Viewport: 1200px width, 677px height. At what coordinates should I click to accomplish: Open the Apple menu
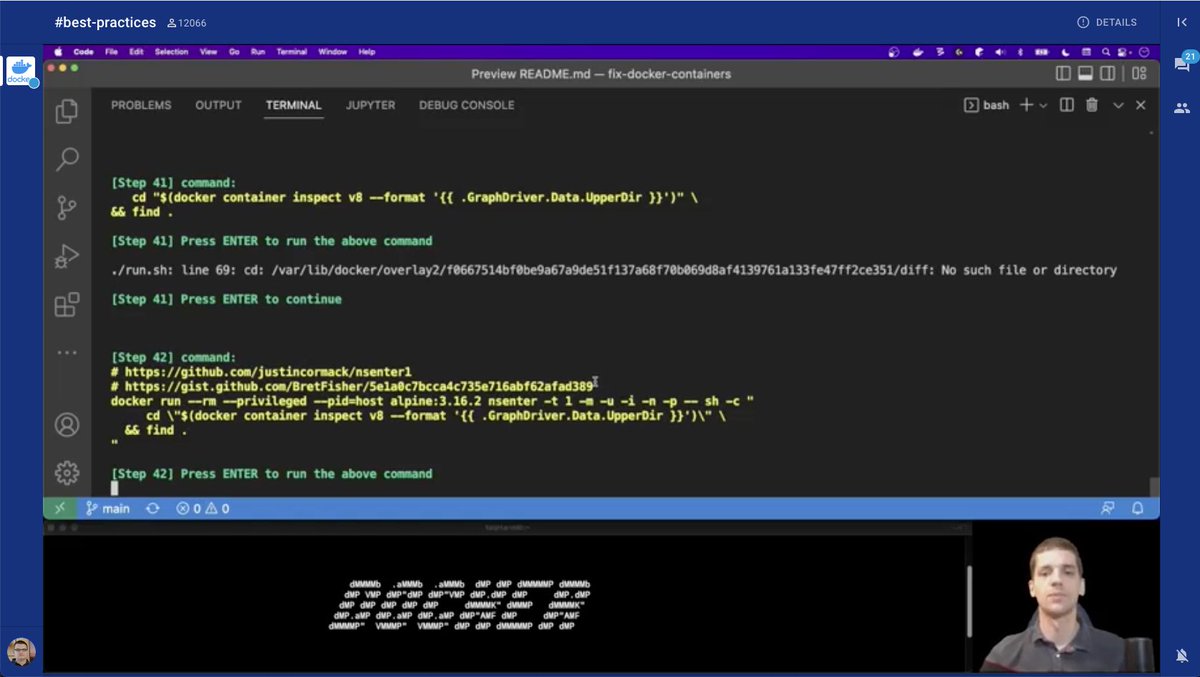tap(58, 52)
